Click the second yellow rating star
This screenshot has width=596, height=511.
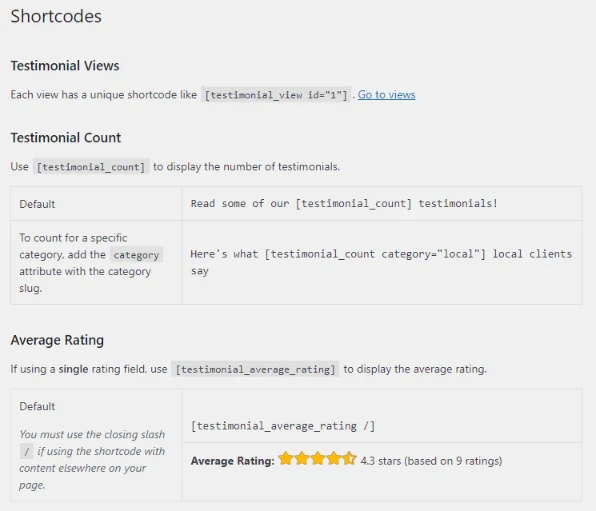click(x=301, y=459)
